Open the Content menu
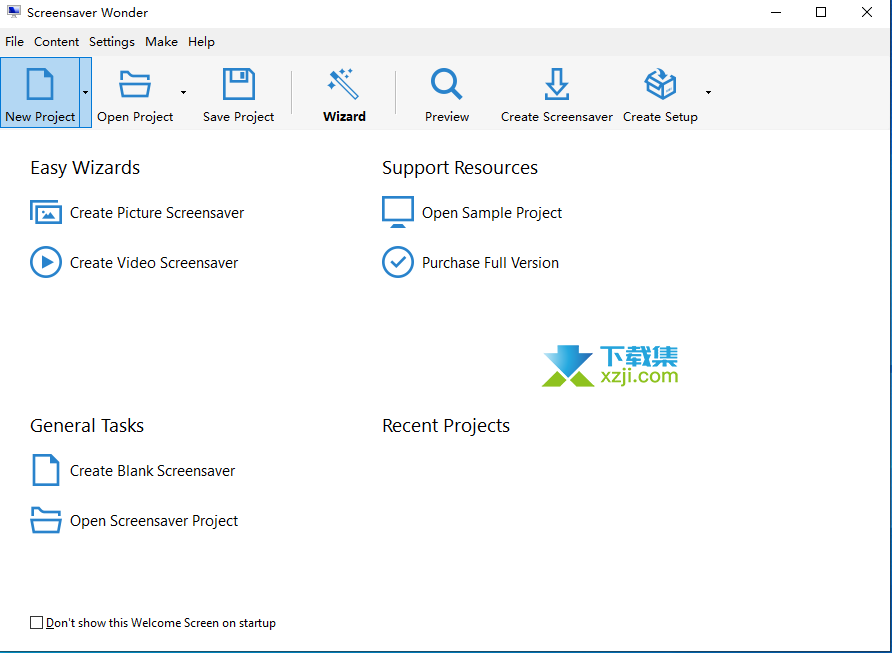892x653 pixels. [x=56, y=42]
